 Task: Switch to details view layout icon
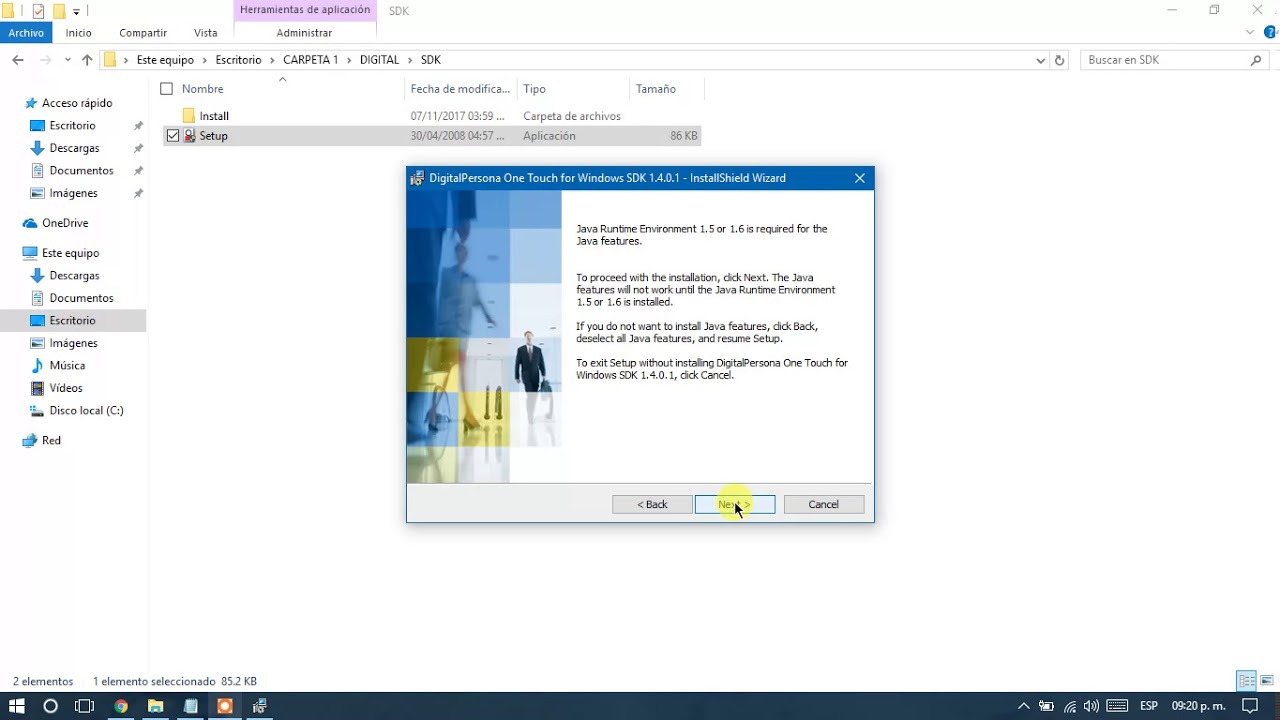[x=1246, y=681]
